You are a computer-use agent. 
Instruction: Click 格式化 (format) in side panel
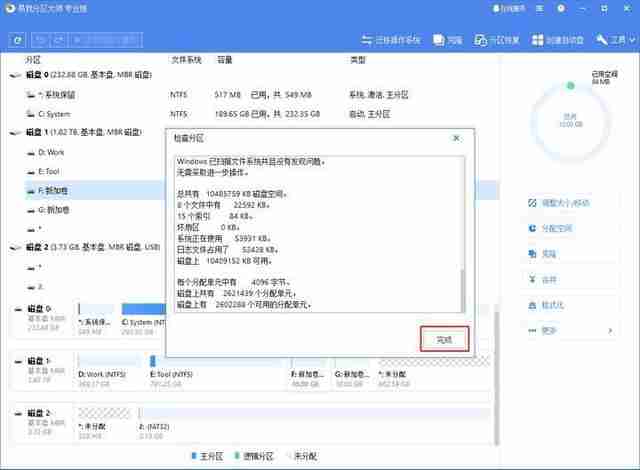pos(551,304)
